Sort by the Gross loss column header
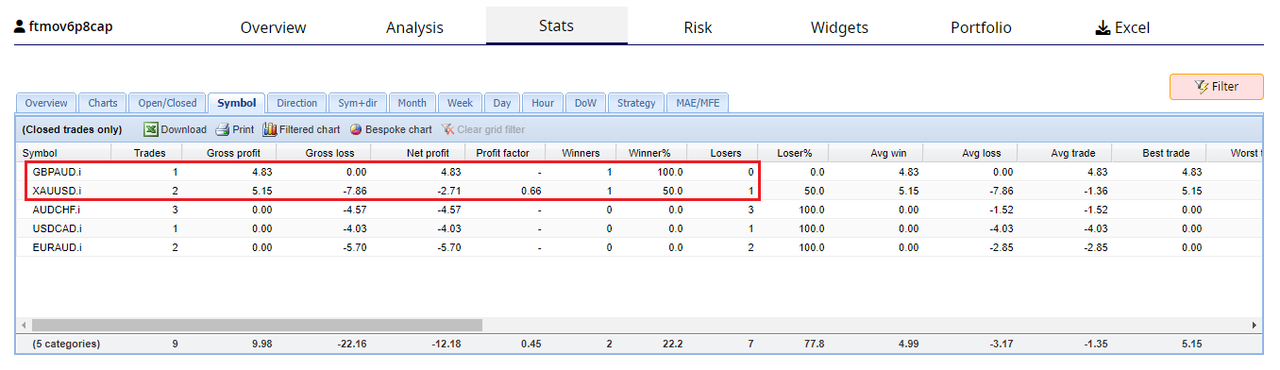Viewport: 1280px width, 370px height. [x=324, y=153]
